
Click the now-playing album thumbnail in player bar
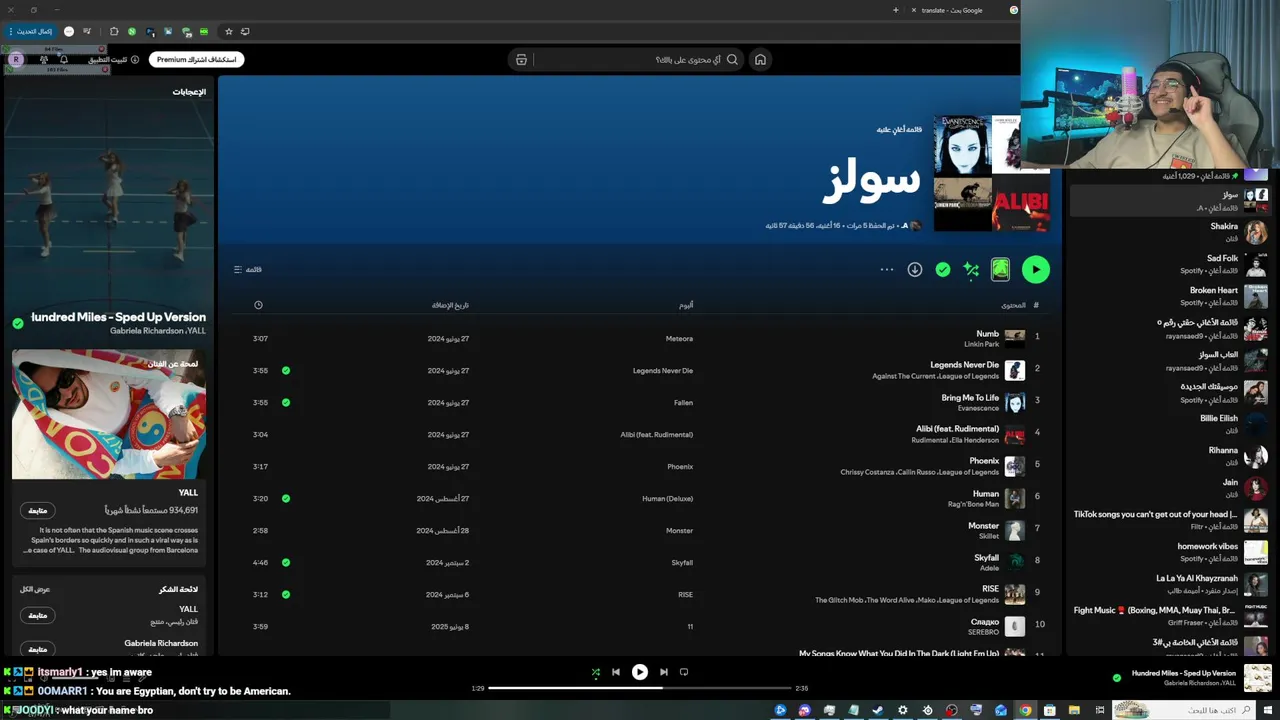coord(1257,678)
